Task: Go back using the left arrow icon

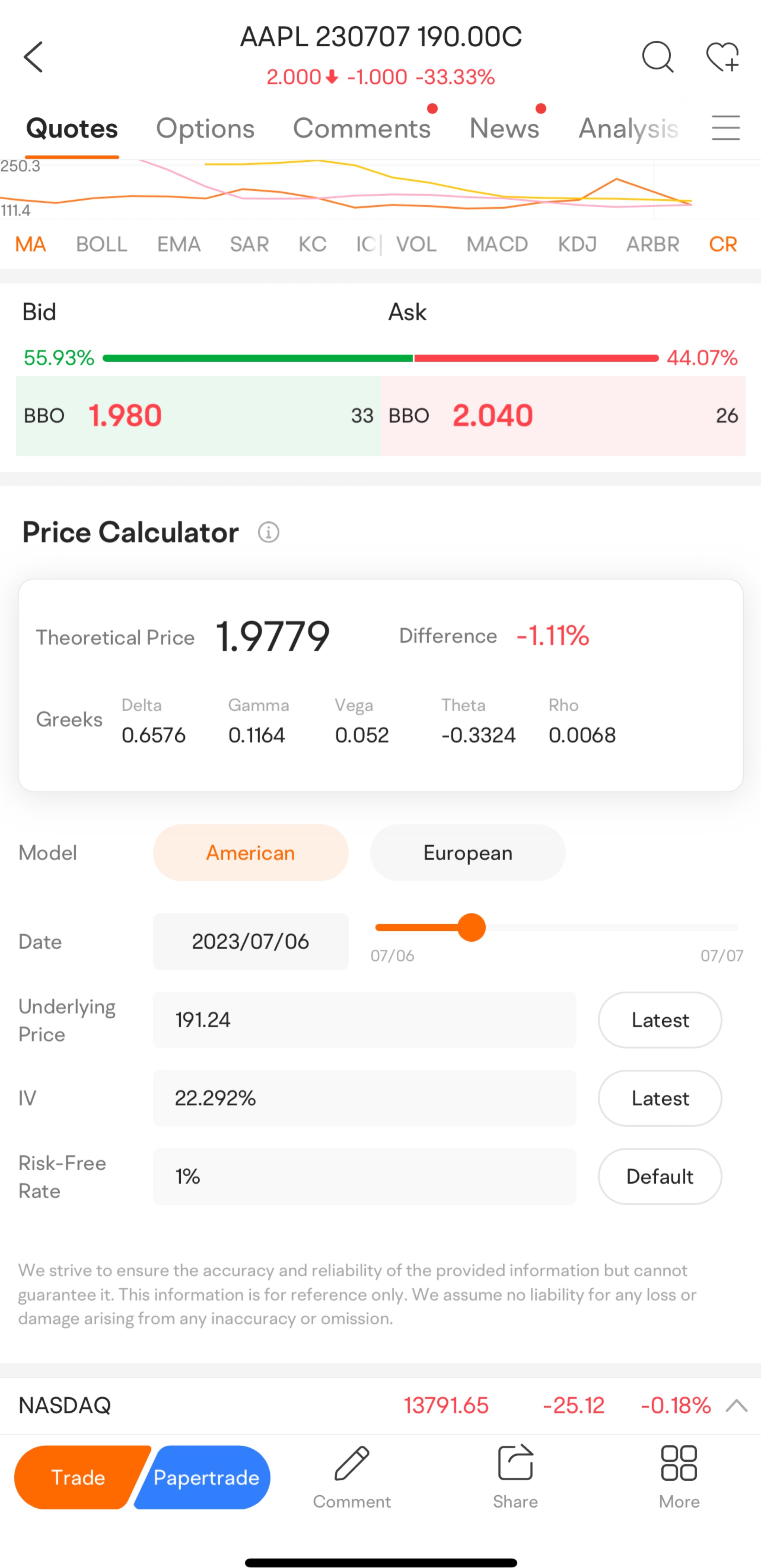Action: 33,57
